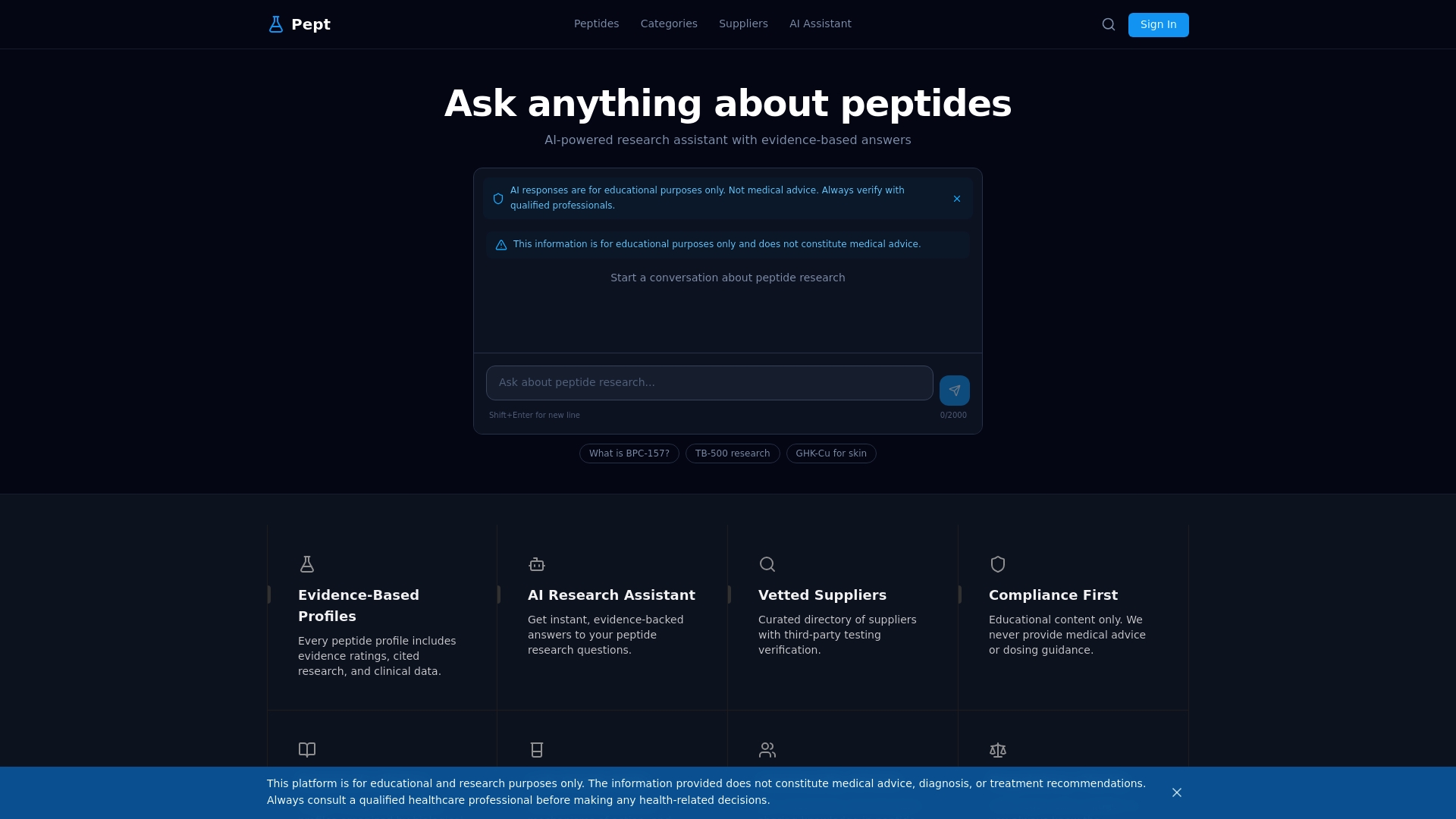The width and height of the screenshot is (1456, 819).
Task: Open search via the magnifying glass icon
Action: [x=1108, y=24]
